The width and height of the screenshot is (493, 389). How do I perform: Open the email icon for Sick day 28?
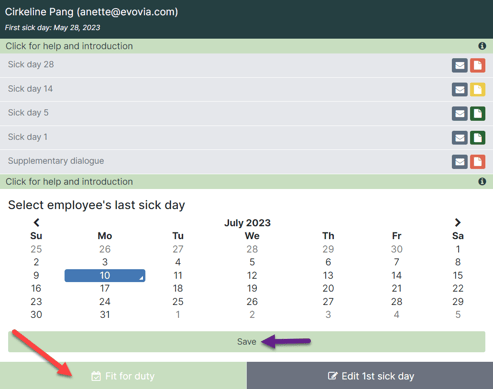[460, 65]
